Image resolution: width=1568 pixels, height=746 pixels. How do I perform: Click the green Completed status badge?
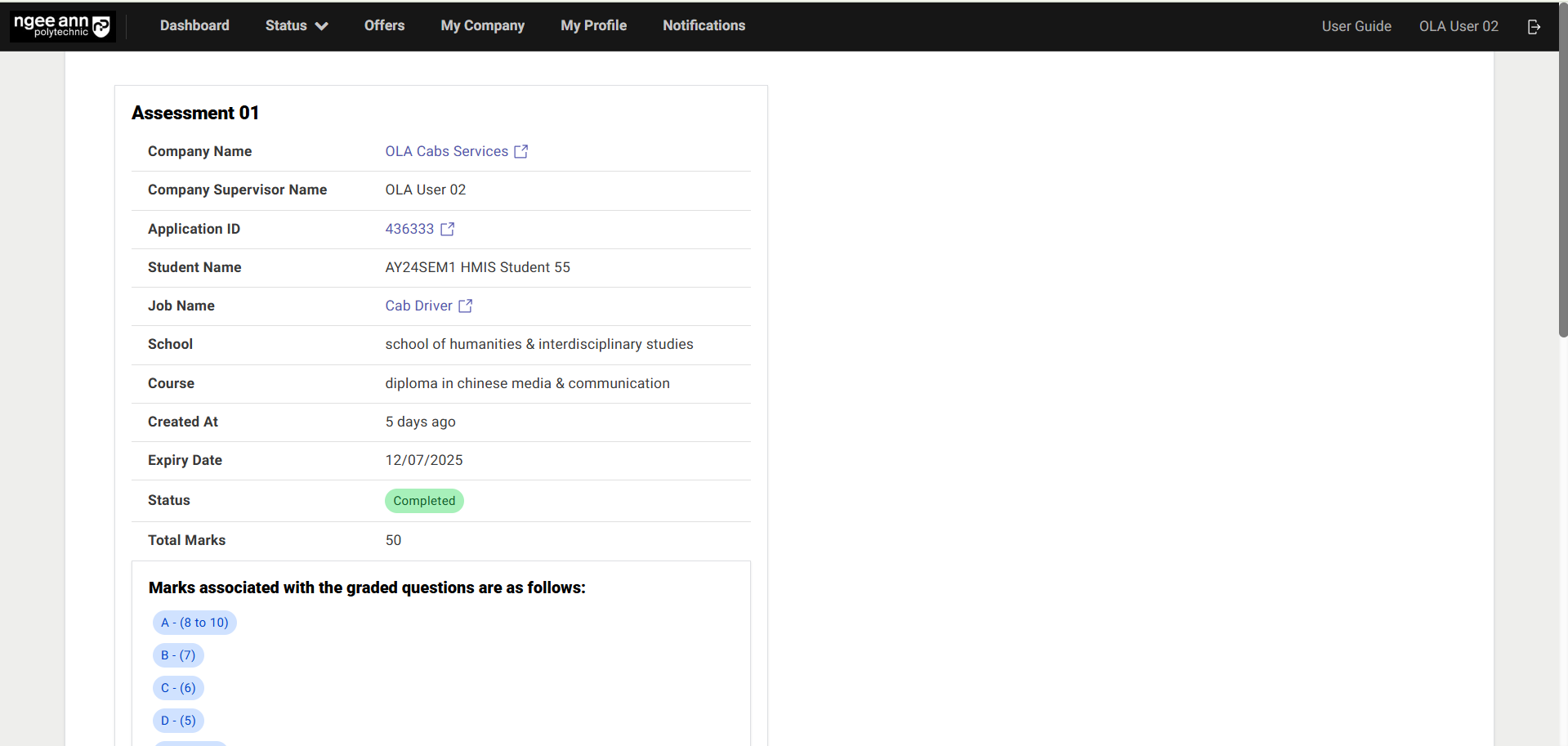423,500
